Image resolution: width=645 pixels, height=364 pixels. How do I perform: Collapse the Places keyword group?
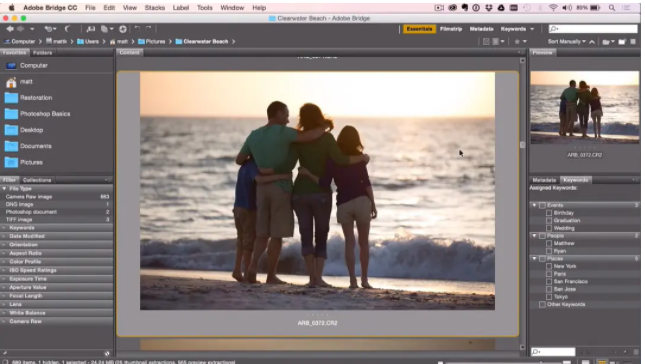coord(534,259)
